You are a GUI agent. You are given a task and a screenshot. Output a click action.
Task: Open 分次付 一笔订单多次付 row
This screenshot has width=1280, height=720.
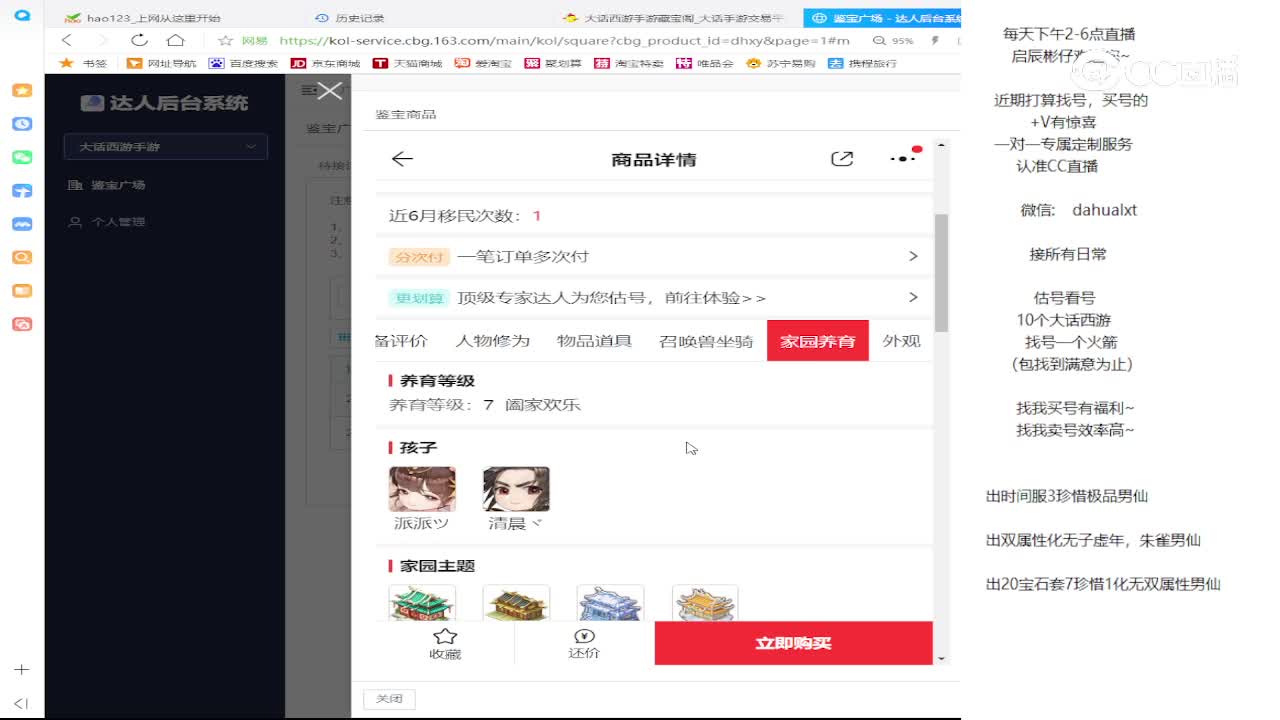pos(654,256)
